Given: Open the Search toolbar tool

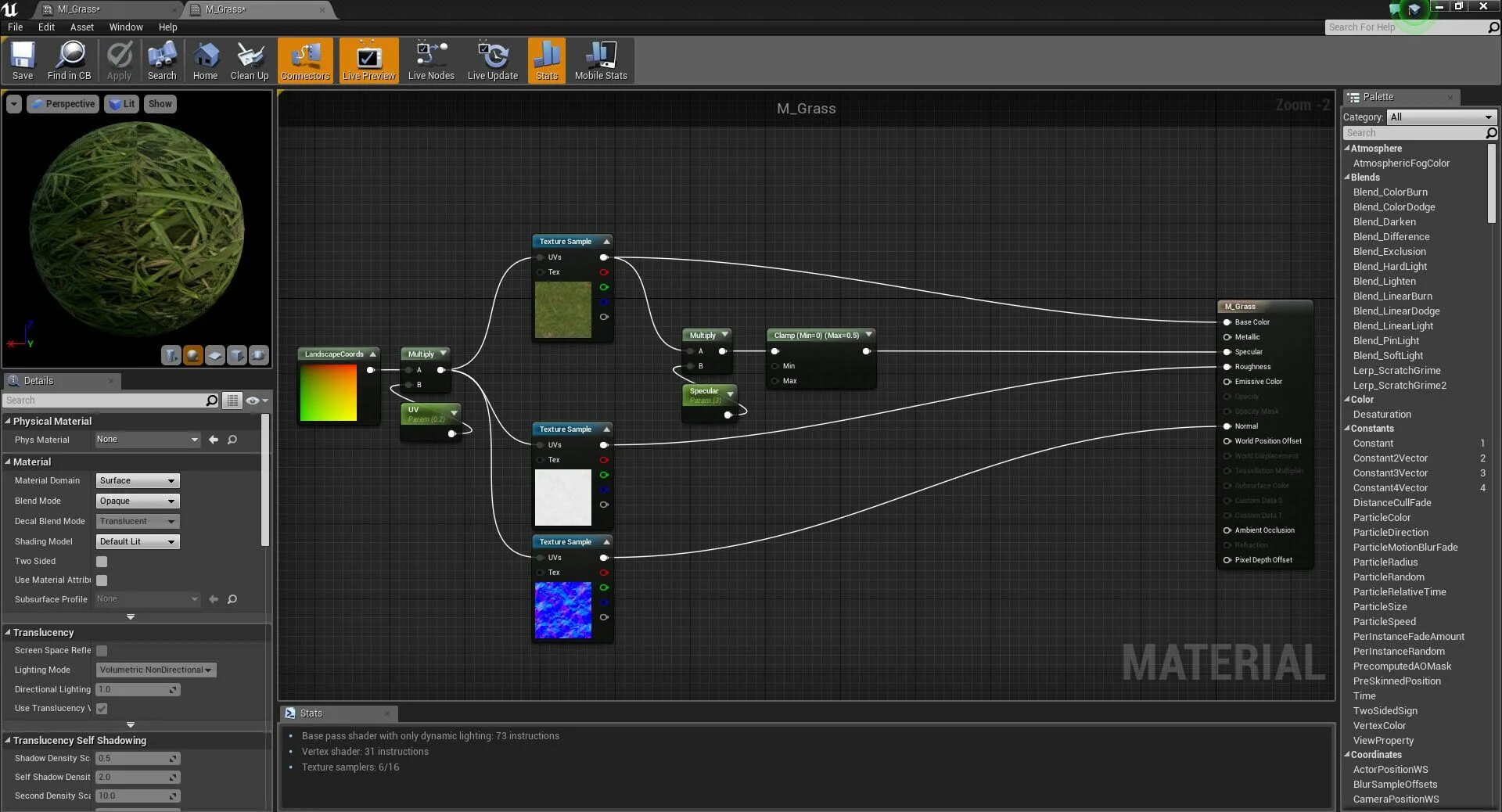Looking at the screenshot, I should 162,61.
